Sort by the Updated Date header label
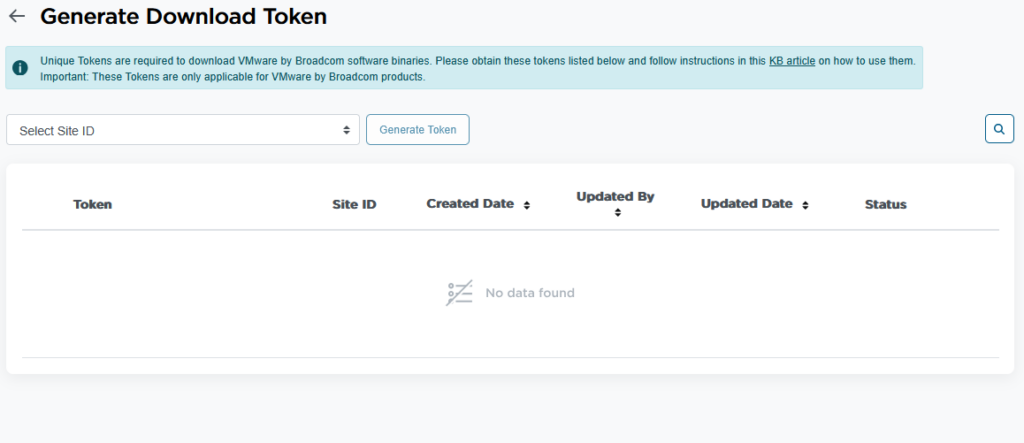1024x443 pixels. click(x=746, y=204)
